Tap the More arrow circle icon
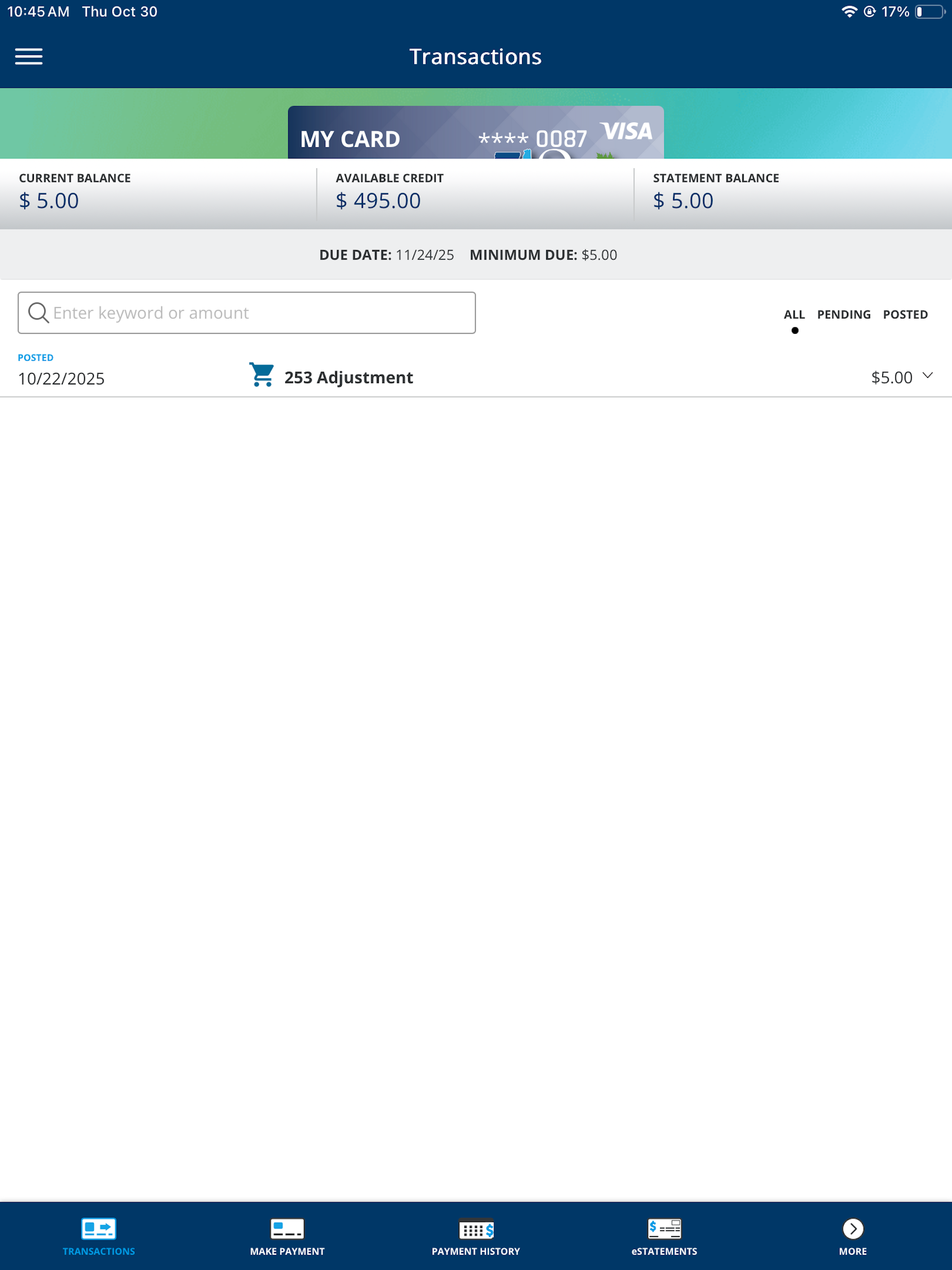The image size is (952, 1270). click(x=853, y=1229)
